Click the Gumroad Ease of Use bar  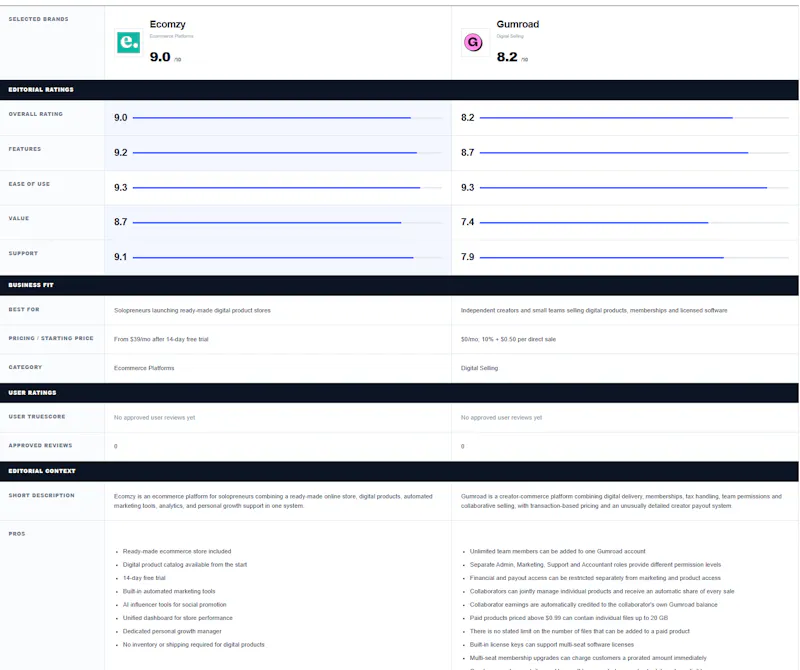(634, 188)
